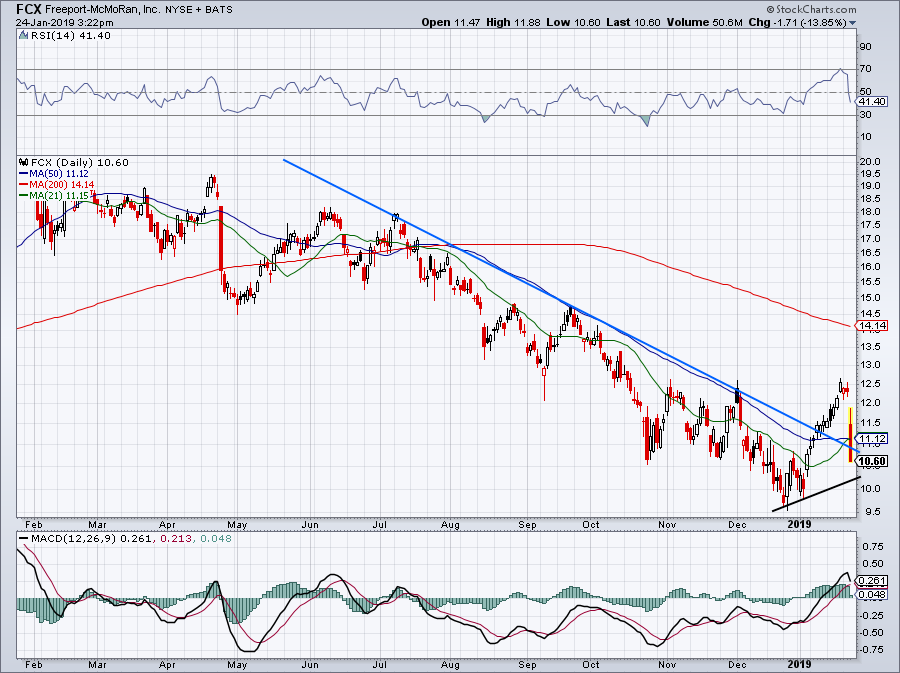Click the candlestick icon beside FCX (Daily)
900x673 pixels.
pos(24,162)
